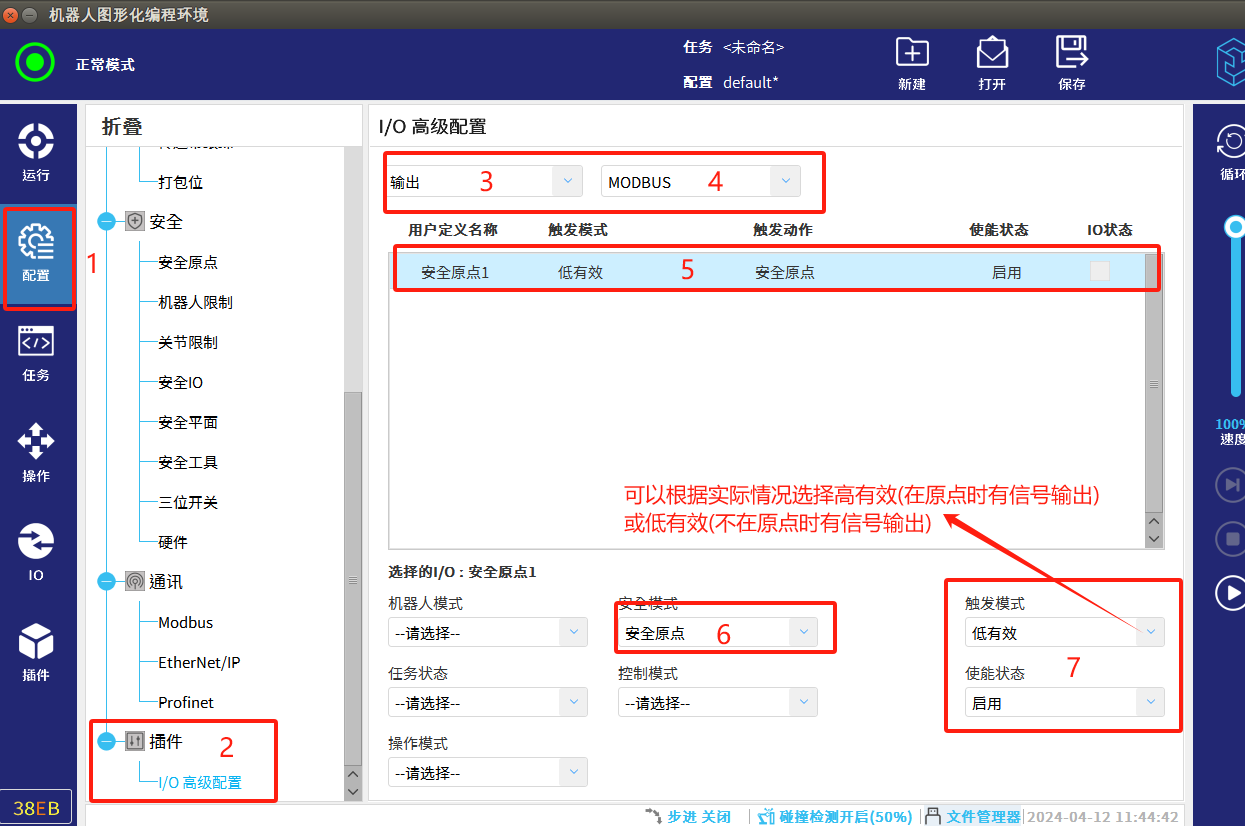Click the 打开 open icon

[x=991, y=62]
